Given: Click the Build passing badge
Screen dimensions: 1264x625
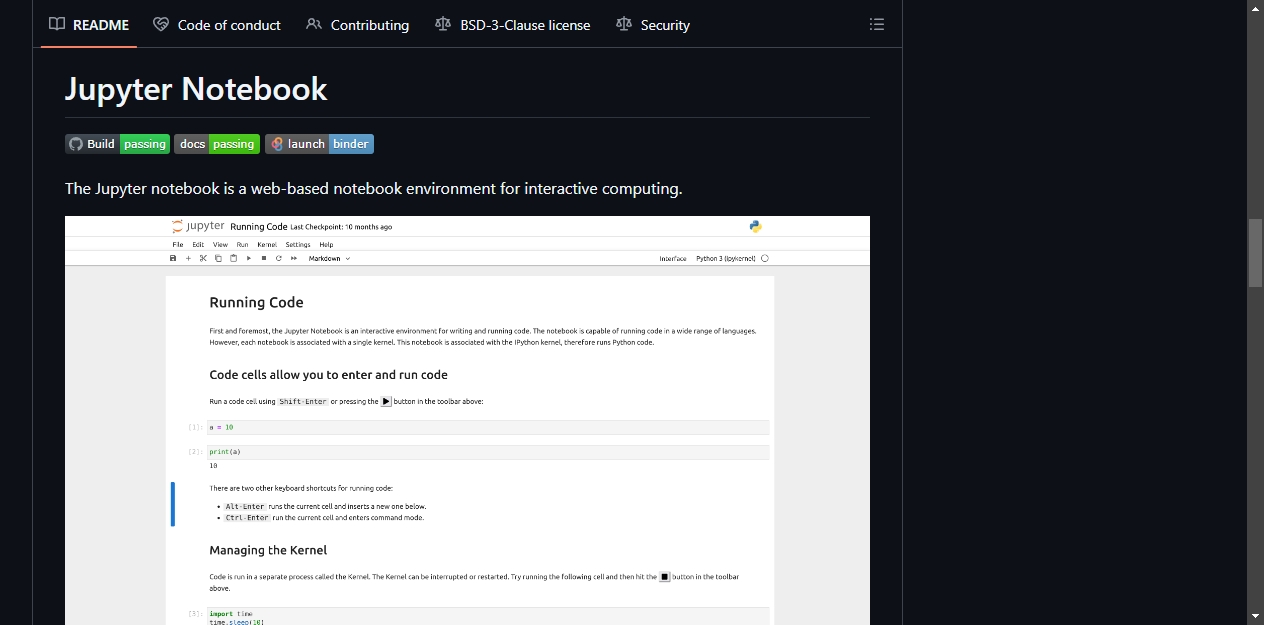Looking at the screenshot, I should click(x=117, y=144).
